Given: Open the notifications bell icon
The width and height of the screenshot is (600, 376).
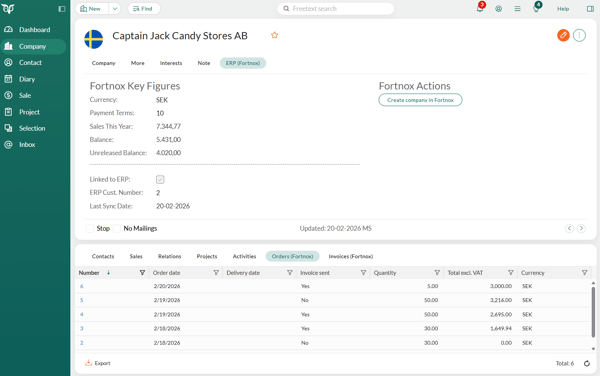Looking at the screenshot, I should (x=479, y=8).
